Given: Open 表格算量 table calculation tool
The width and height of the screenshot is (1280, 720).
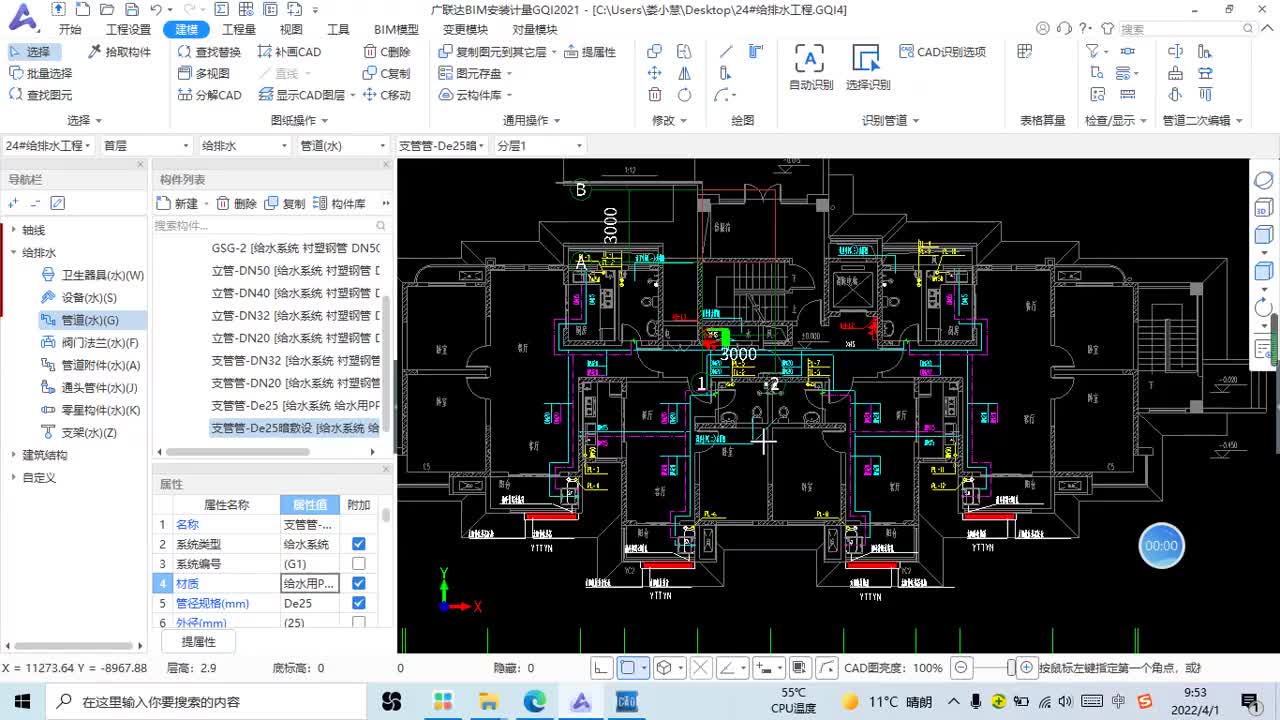Looking at the screenshot, I should point(1024,51).
